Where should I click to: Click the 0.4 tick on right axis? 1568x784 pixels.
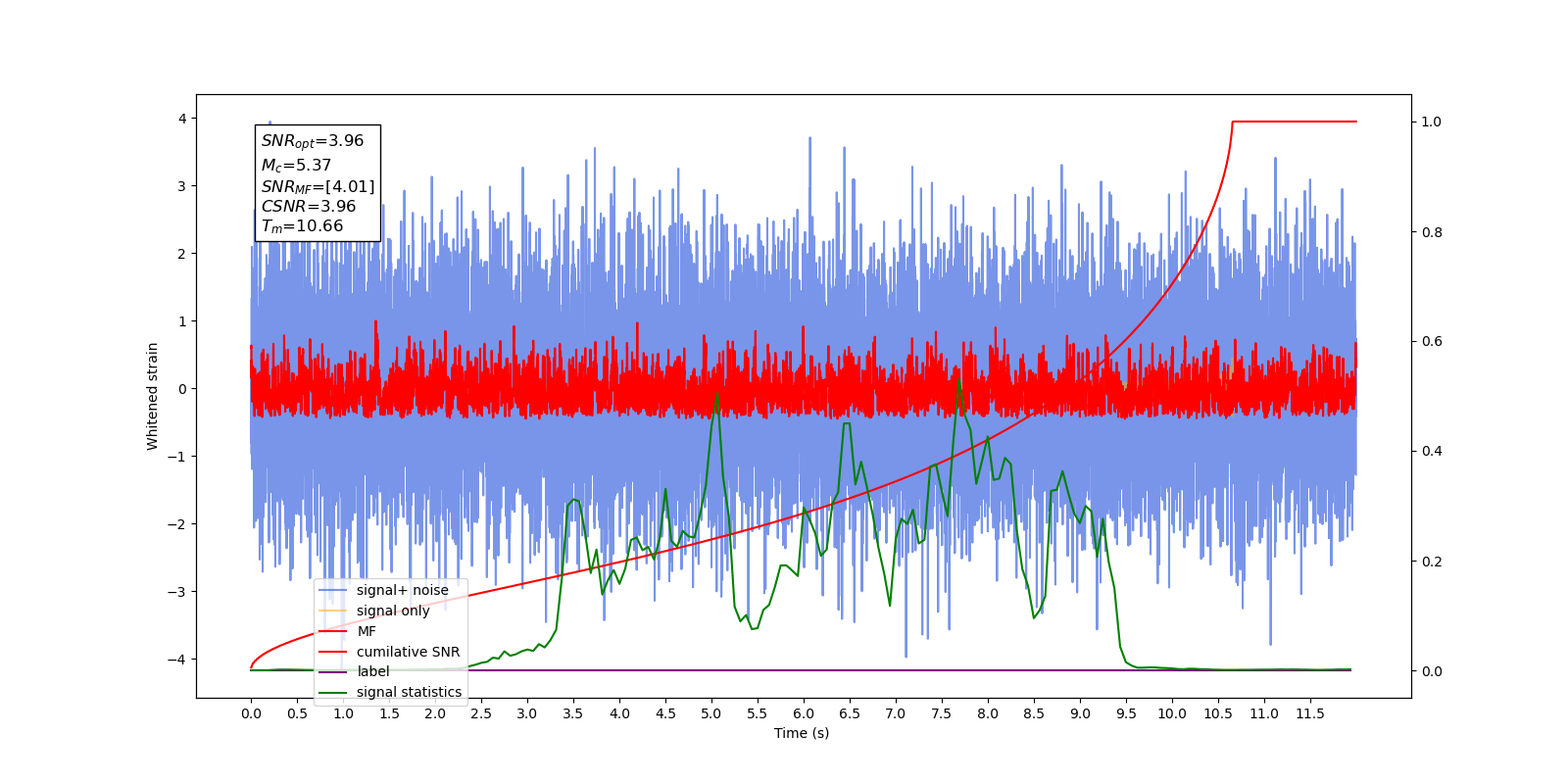click(1432, 452)
